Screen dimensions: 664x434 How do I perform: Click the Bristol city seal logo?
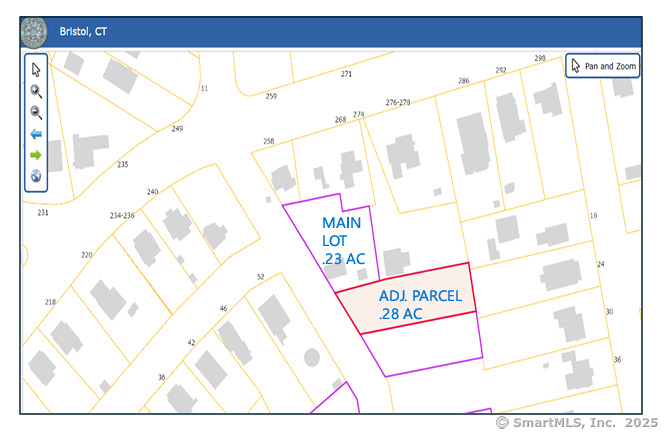34,31
